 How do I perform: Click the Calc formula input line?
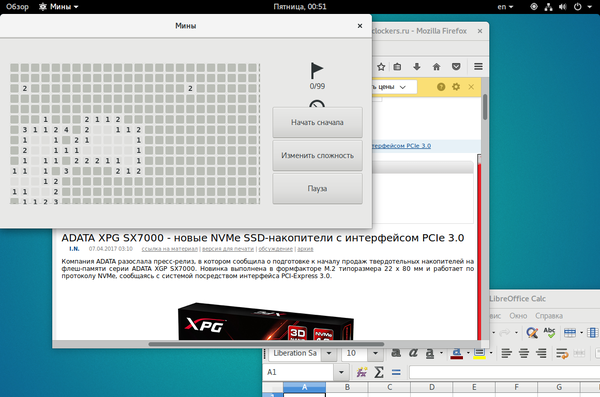point(504,372)
